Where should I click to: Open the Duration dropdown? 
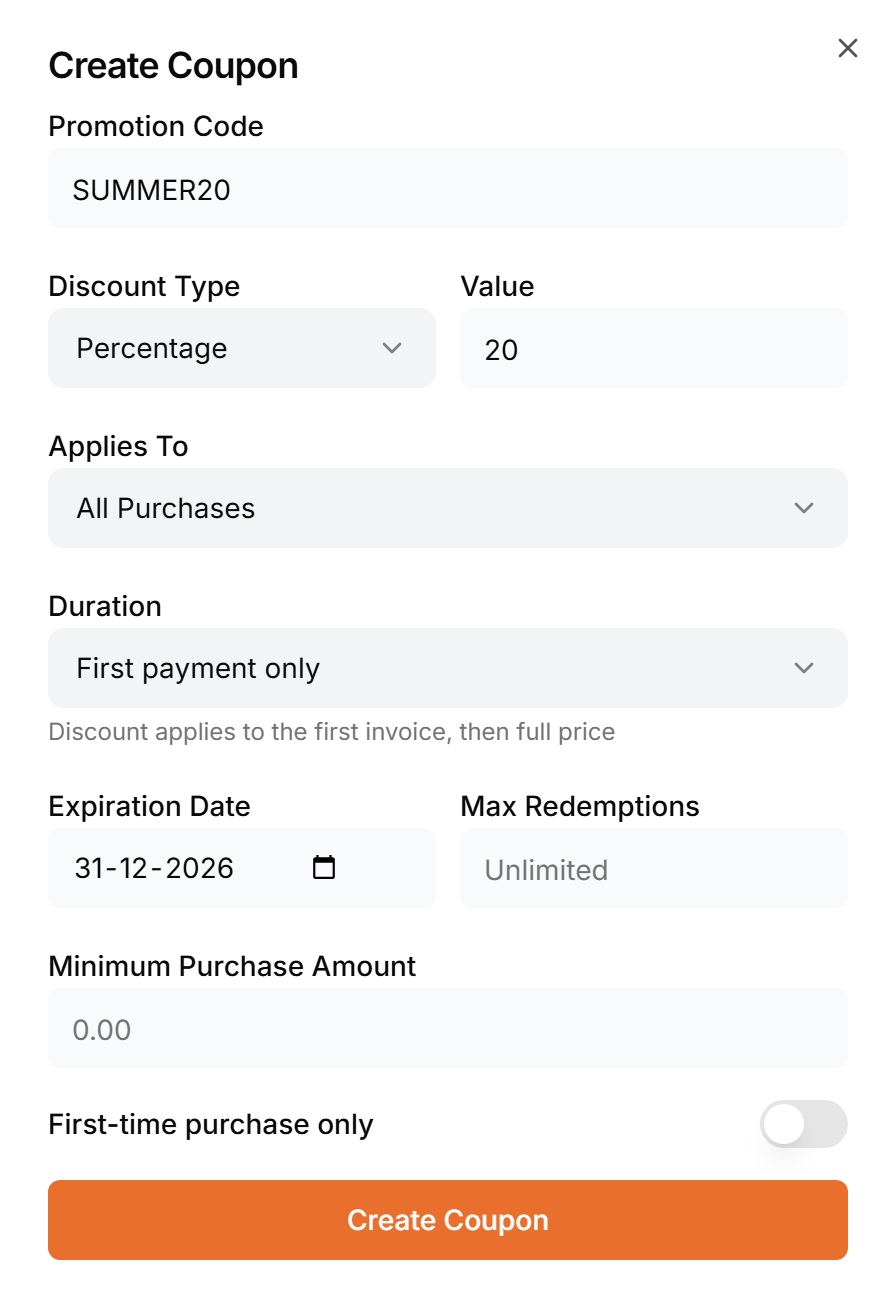[448, 668]
